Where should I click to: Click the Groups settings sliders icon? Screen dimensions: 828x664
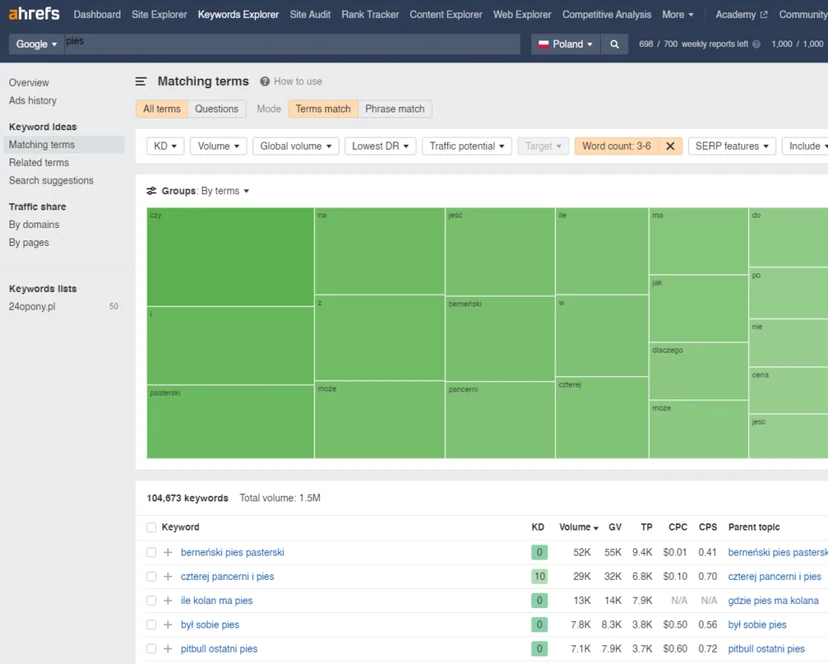pos(152,191)
